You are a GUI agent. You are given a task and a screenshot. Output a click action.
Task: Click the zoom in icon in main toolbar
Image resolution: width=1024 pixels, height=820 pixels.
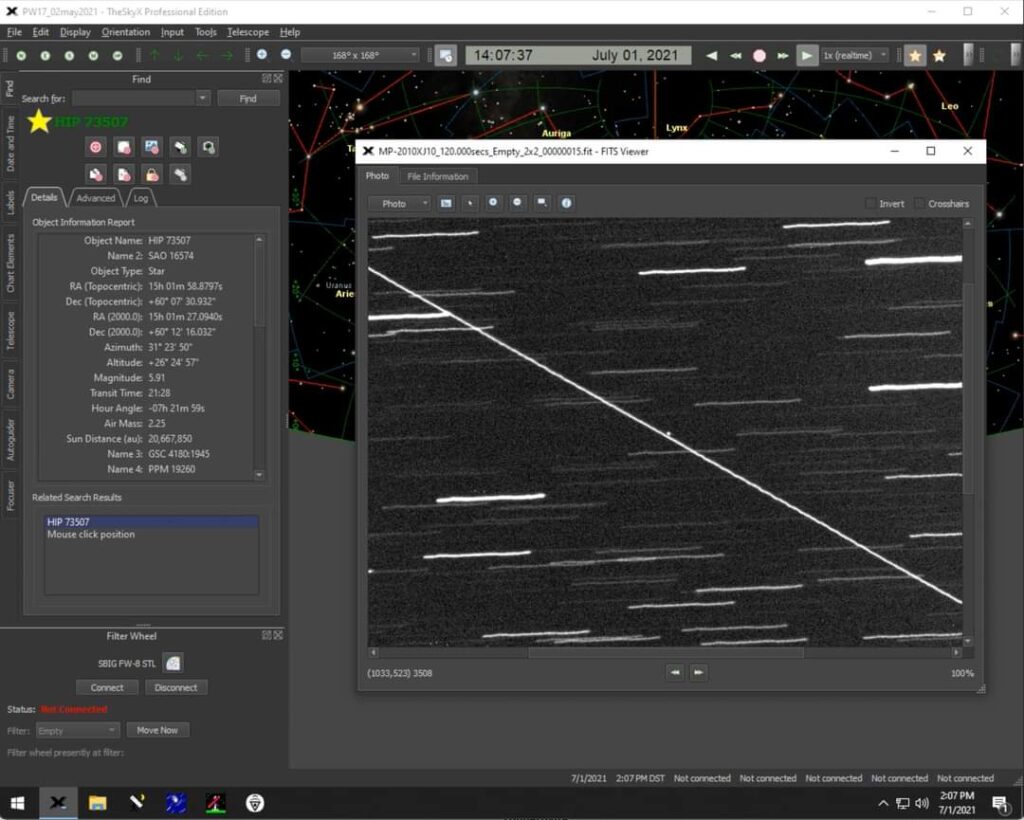(x=262, y=55)
